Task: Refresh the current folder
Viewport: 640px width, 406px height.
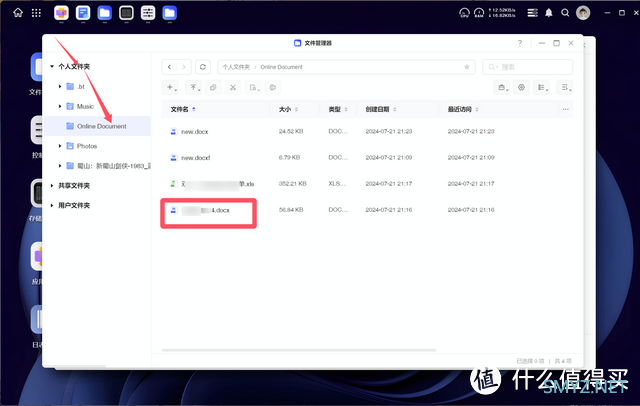Action: (x=203, y=67)
